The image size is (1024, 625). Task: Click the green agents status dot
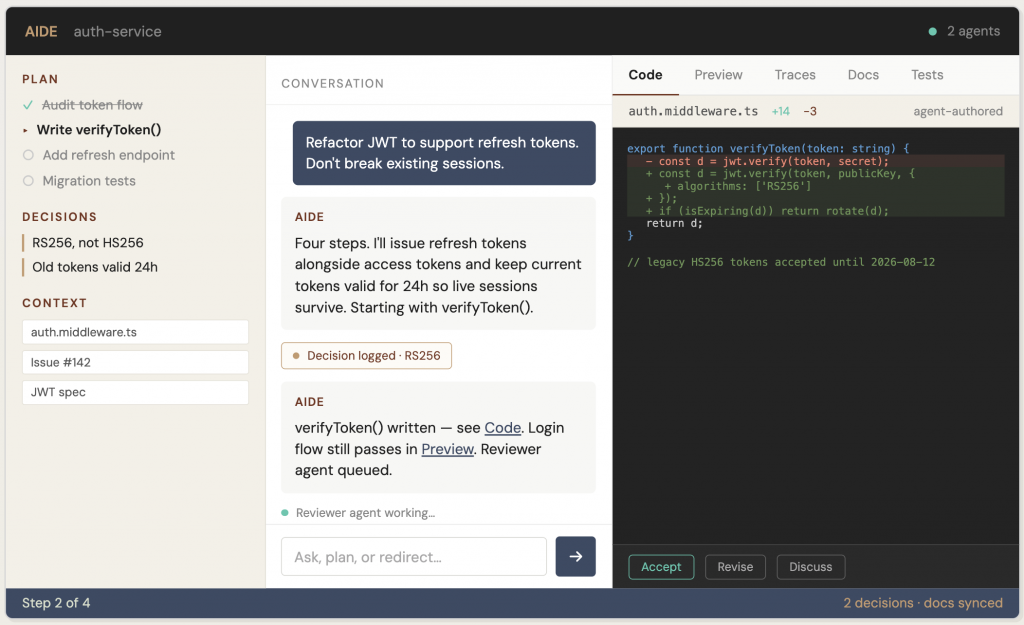coord(933,31)
